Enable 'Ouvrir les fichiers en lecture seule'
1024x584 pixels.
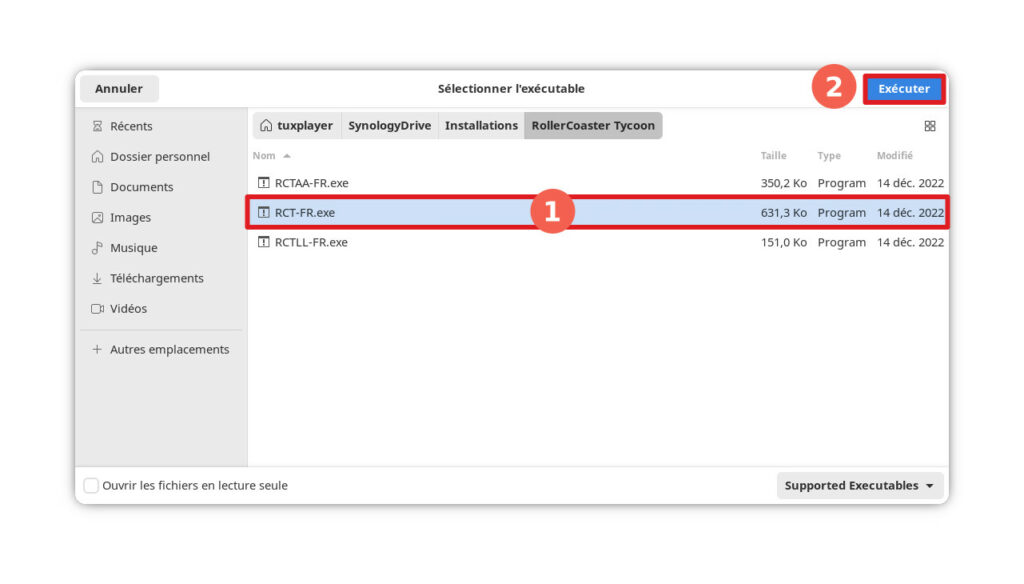(x=91, y=486)
